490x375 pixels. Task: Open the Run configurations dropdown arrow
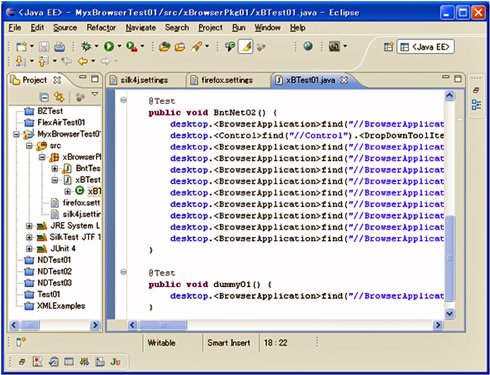[x=119, y=46]
